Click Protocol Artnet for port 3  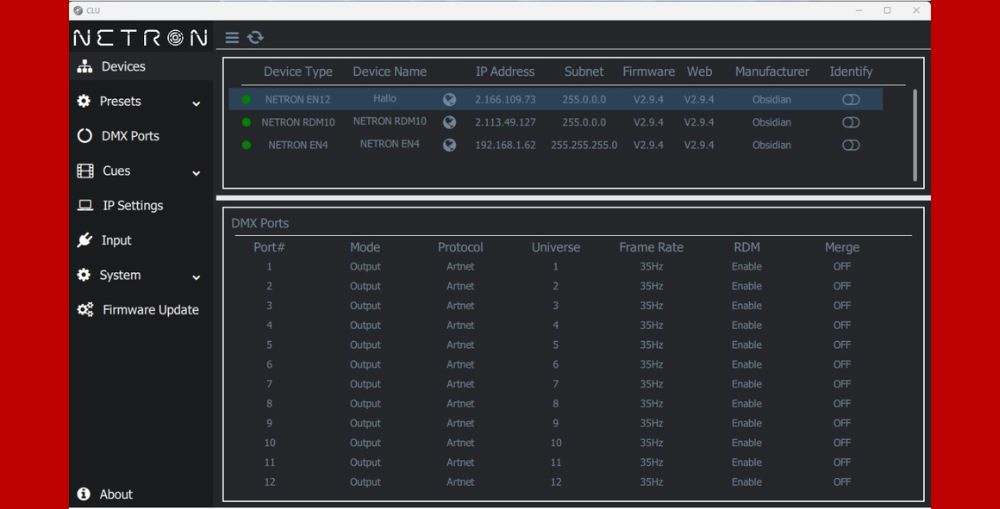tap(460, 306)
